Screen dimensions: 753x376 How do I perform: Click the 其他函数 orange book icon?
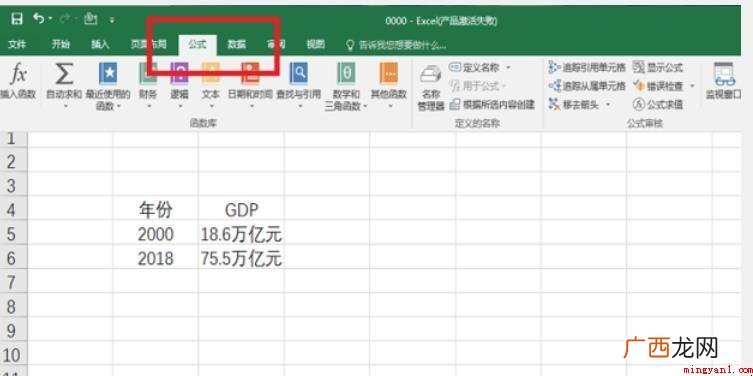(x=389, y=73)
